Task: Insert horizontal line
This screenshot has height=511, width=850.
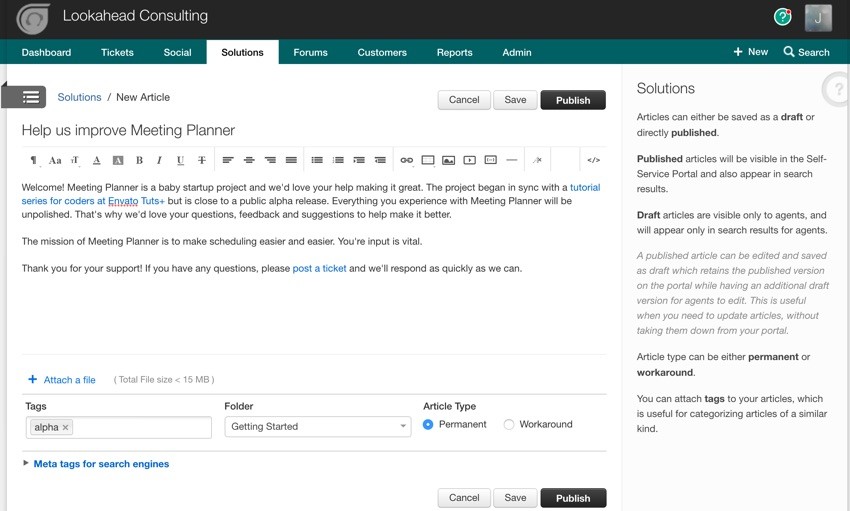Action: coord(511,160)
